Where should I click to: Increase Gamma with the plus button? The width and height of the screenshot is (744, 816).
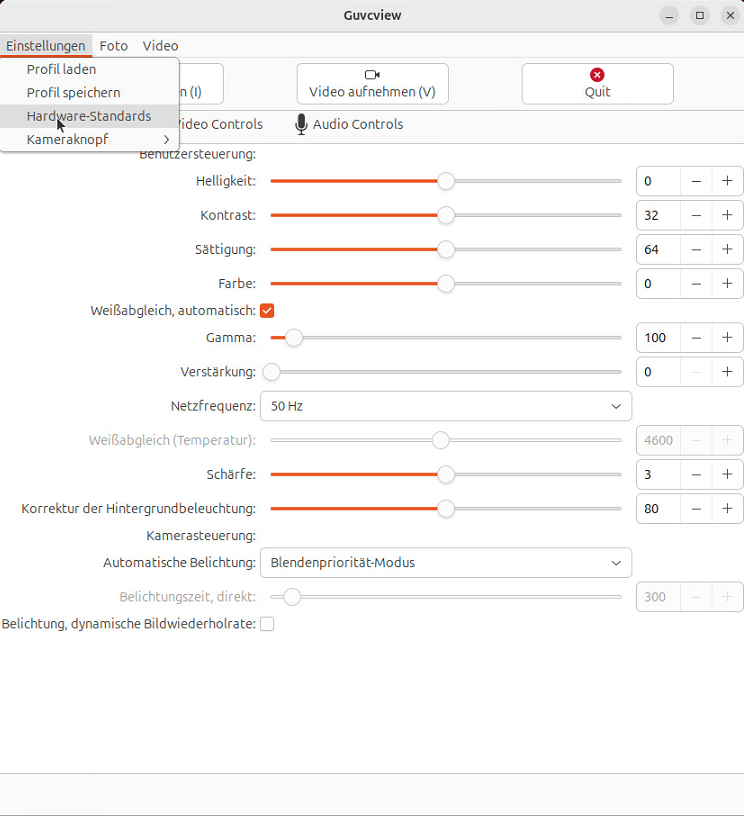click(727, 338)
